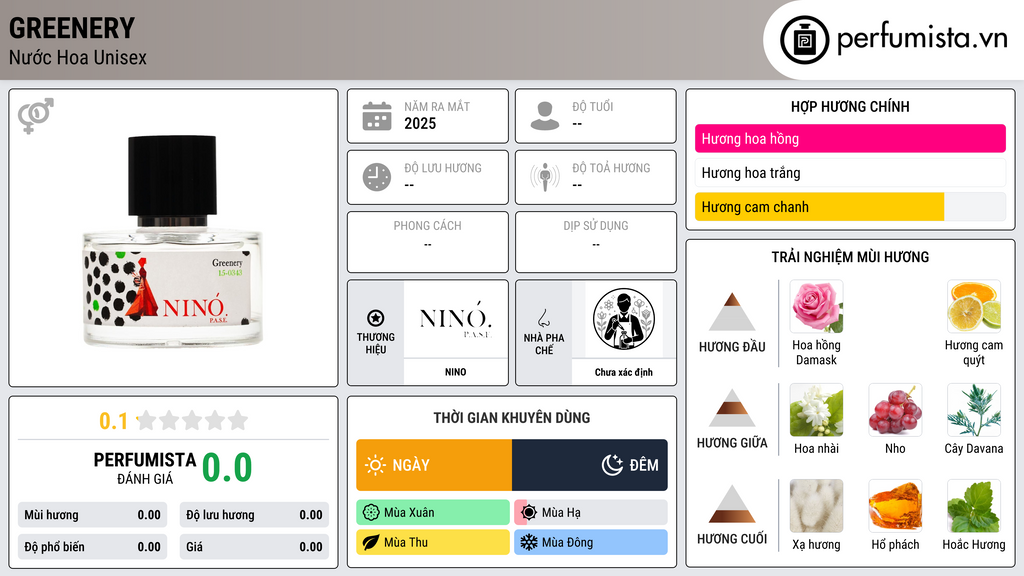Click the Thời gian khuyên dùng heading
Image resolution: width=1024 pixels, height=576 pixels.
pos(512,418)
